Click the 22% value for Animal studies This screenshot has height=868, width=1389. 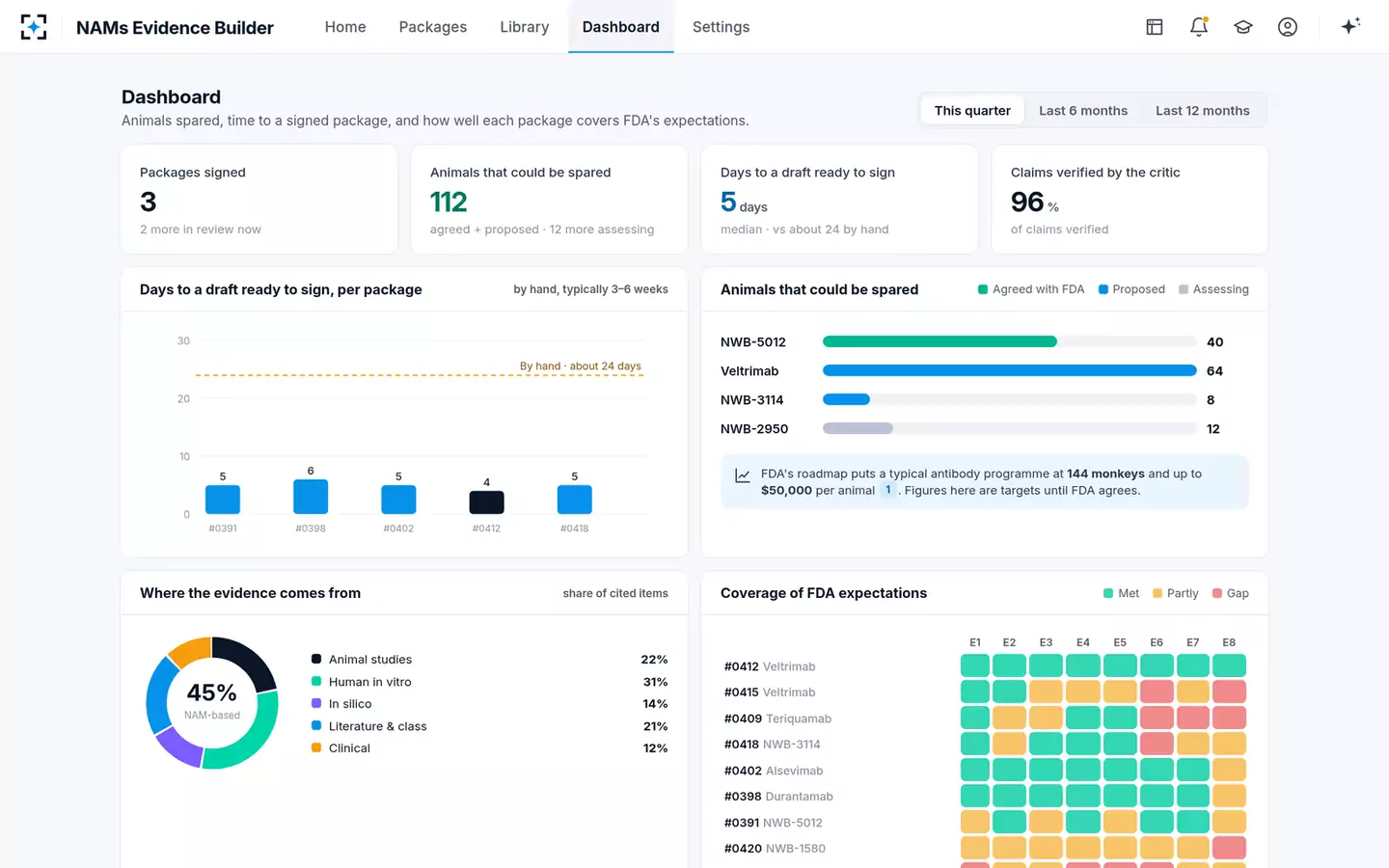(654, 660)
